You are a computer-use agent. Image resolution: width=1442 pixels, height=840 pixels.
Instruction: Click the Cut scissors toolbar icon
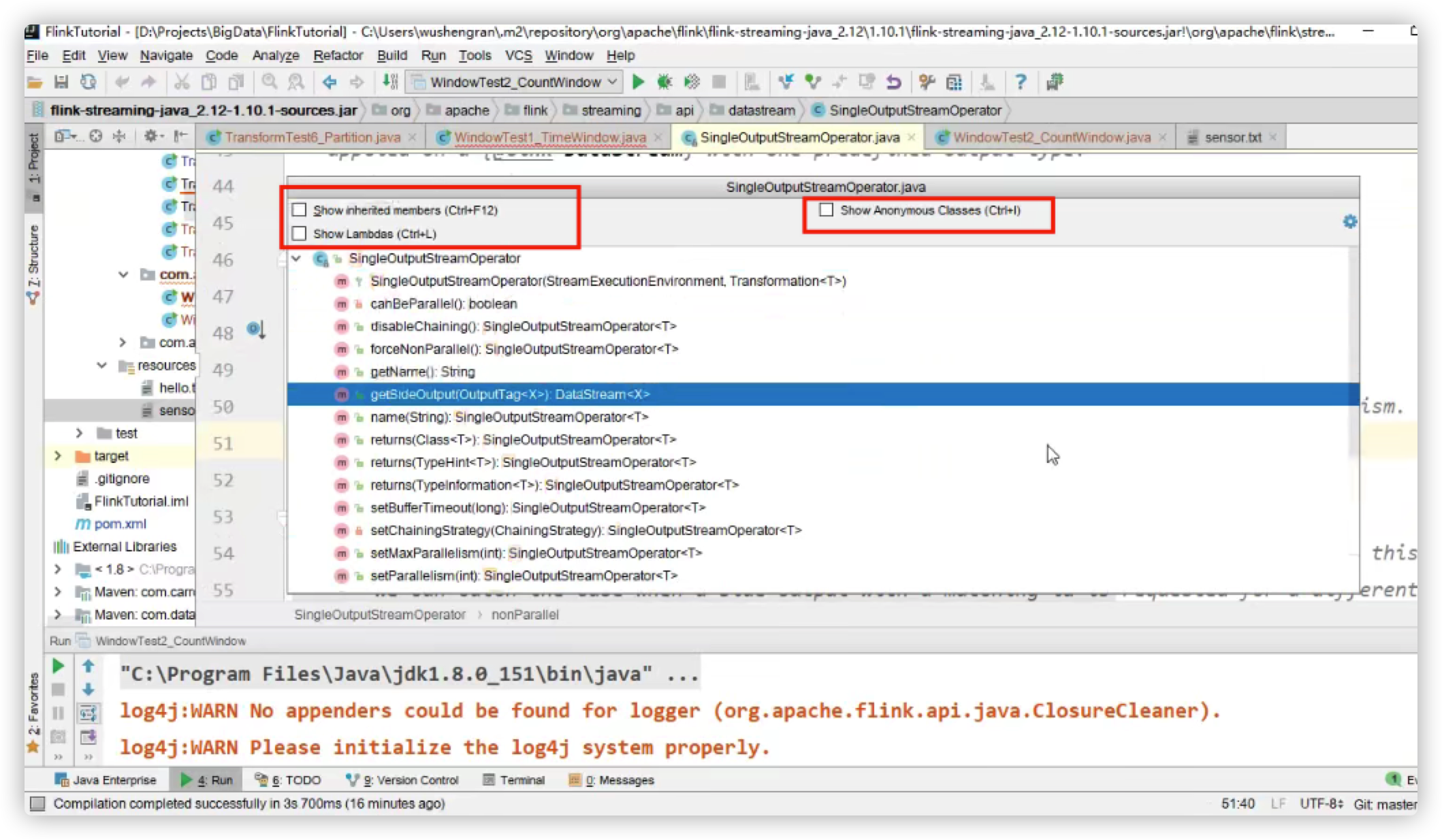pyautogui.click(x=181, y=82)
